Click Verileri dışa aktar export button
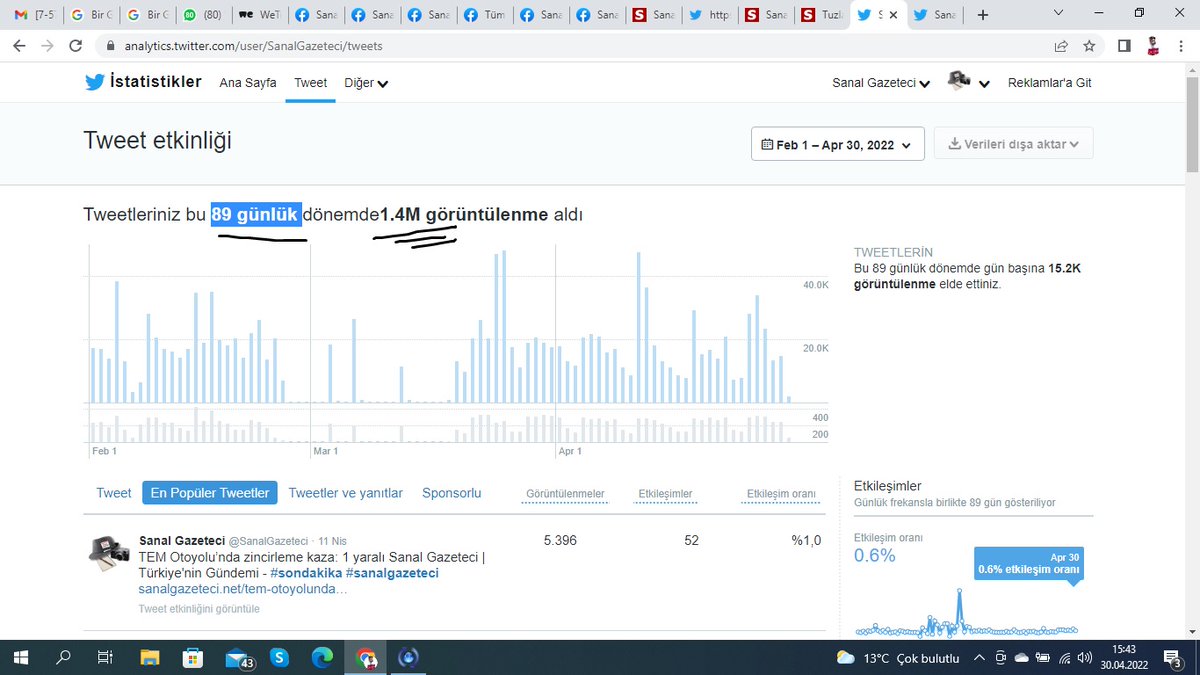The width and height of the screenshot is (1200, 675). [1013, 144]
